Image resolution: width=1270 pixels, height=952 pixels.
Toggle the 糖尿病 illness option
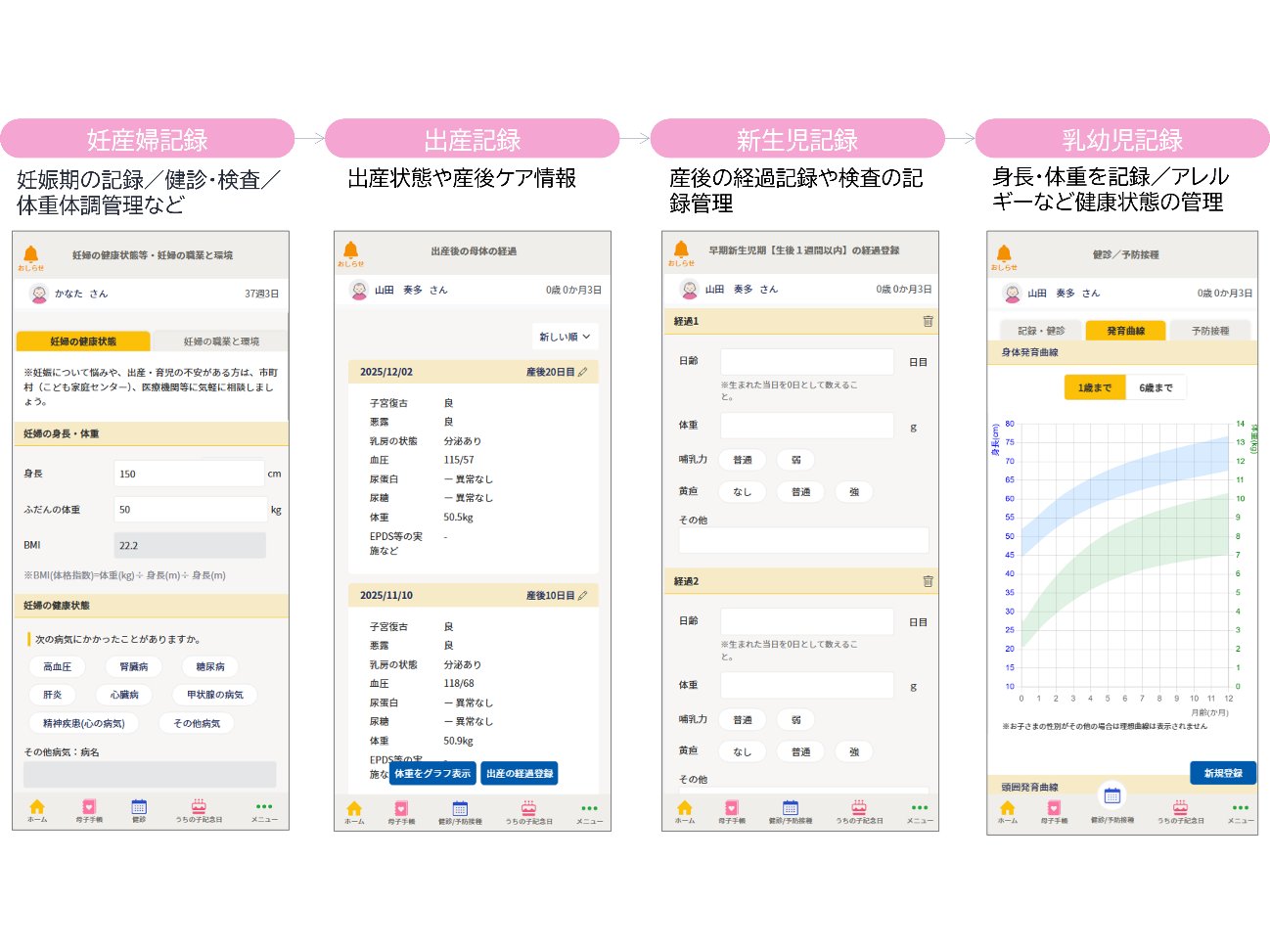pyautogui.click(x=210, y=666)
